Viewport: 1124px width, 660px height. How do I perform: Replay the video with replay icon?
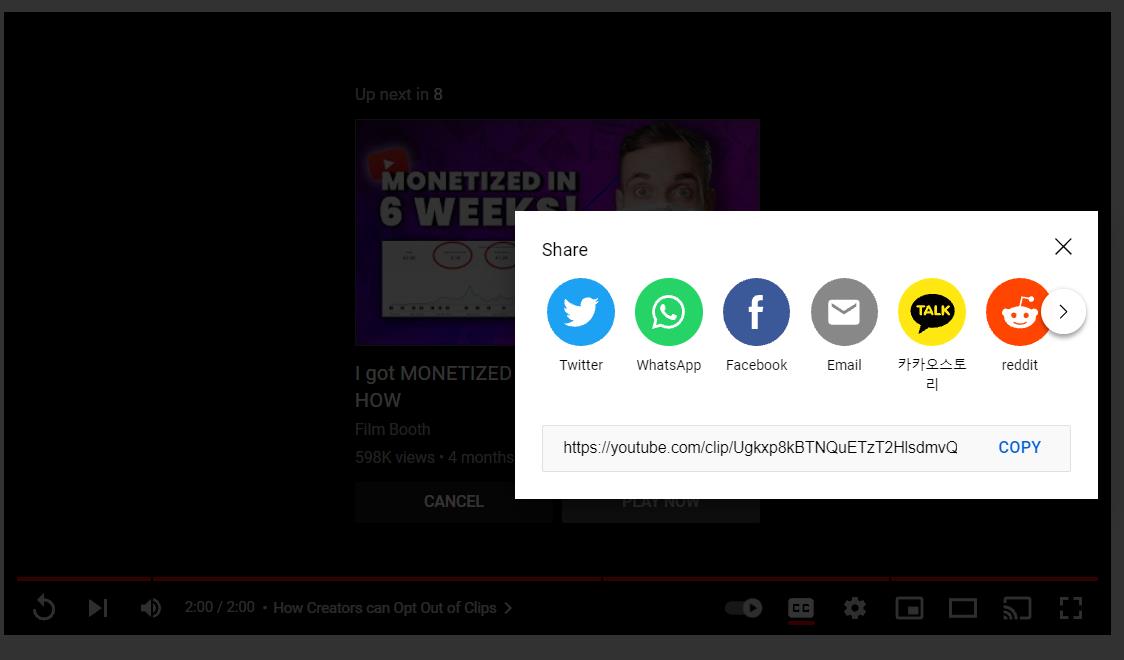point(44,608)
